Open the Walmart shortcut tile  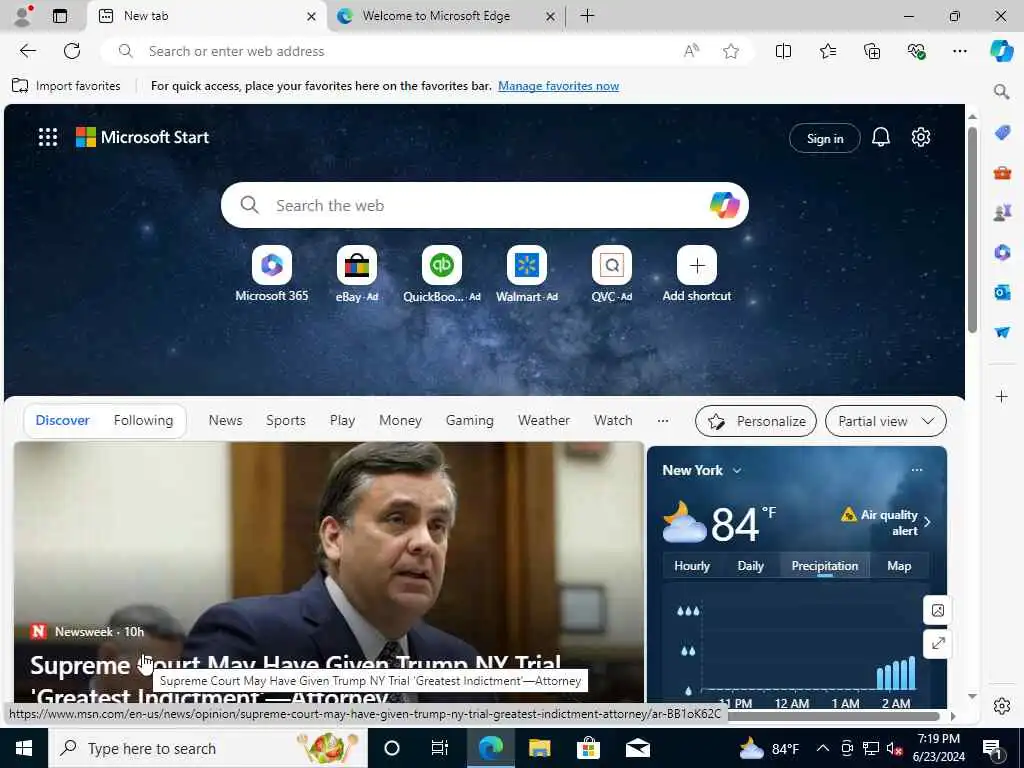526,265
